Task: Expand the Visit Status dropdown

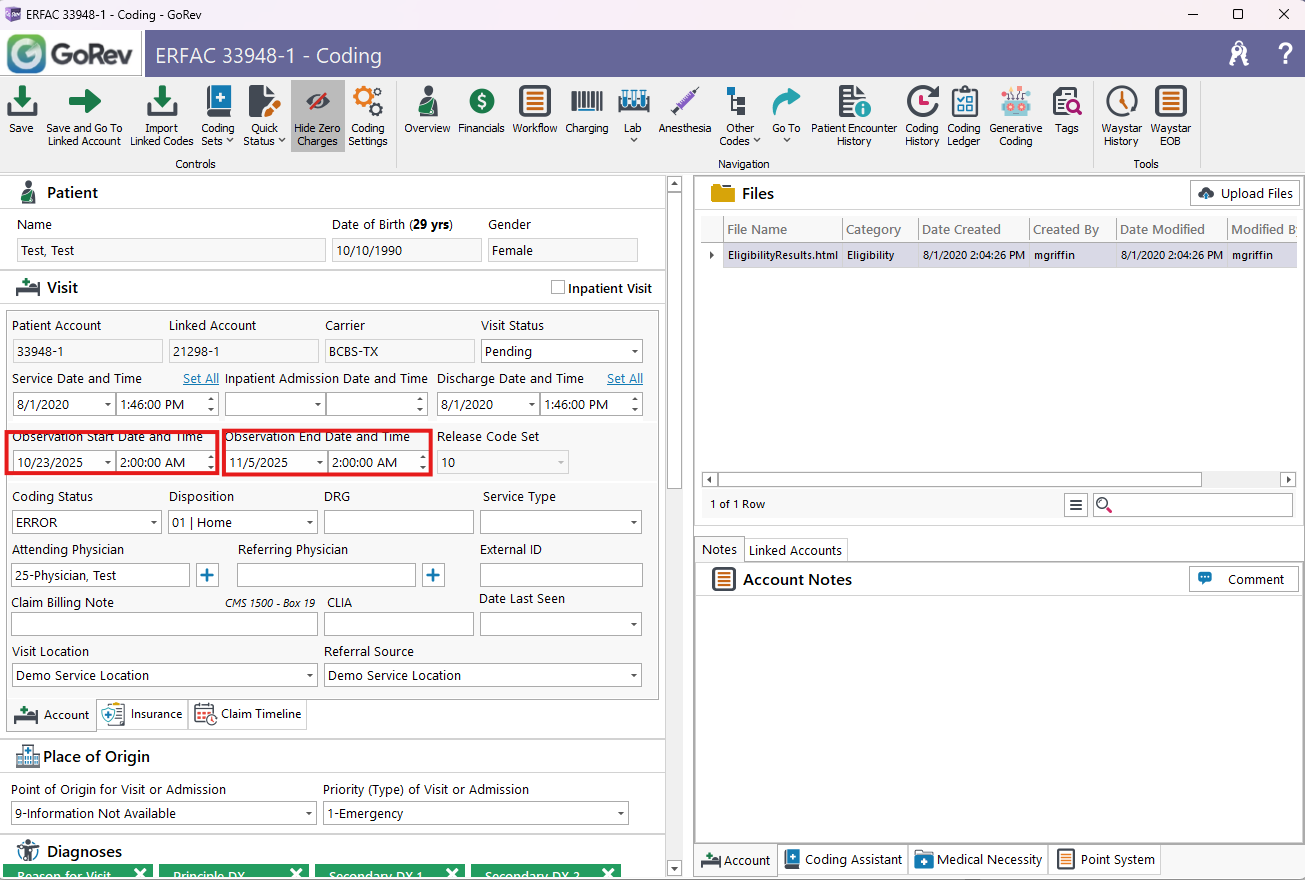Action: point(634,352)
